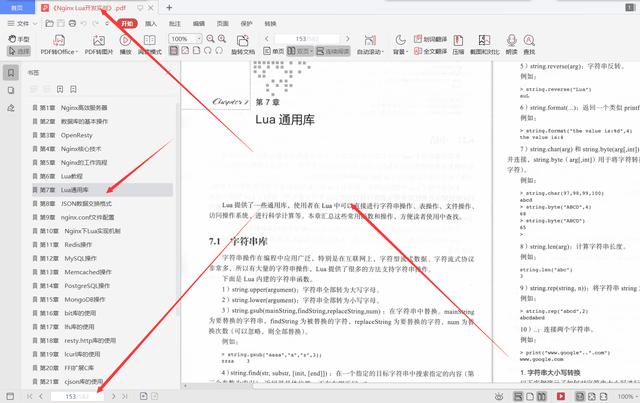The width and height of the screenshot is (640, 403).
Task: Start 朗读 read aloud
Action: 511,45
